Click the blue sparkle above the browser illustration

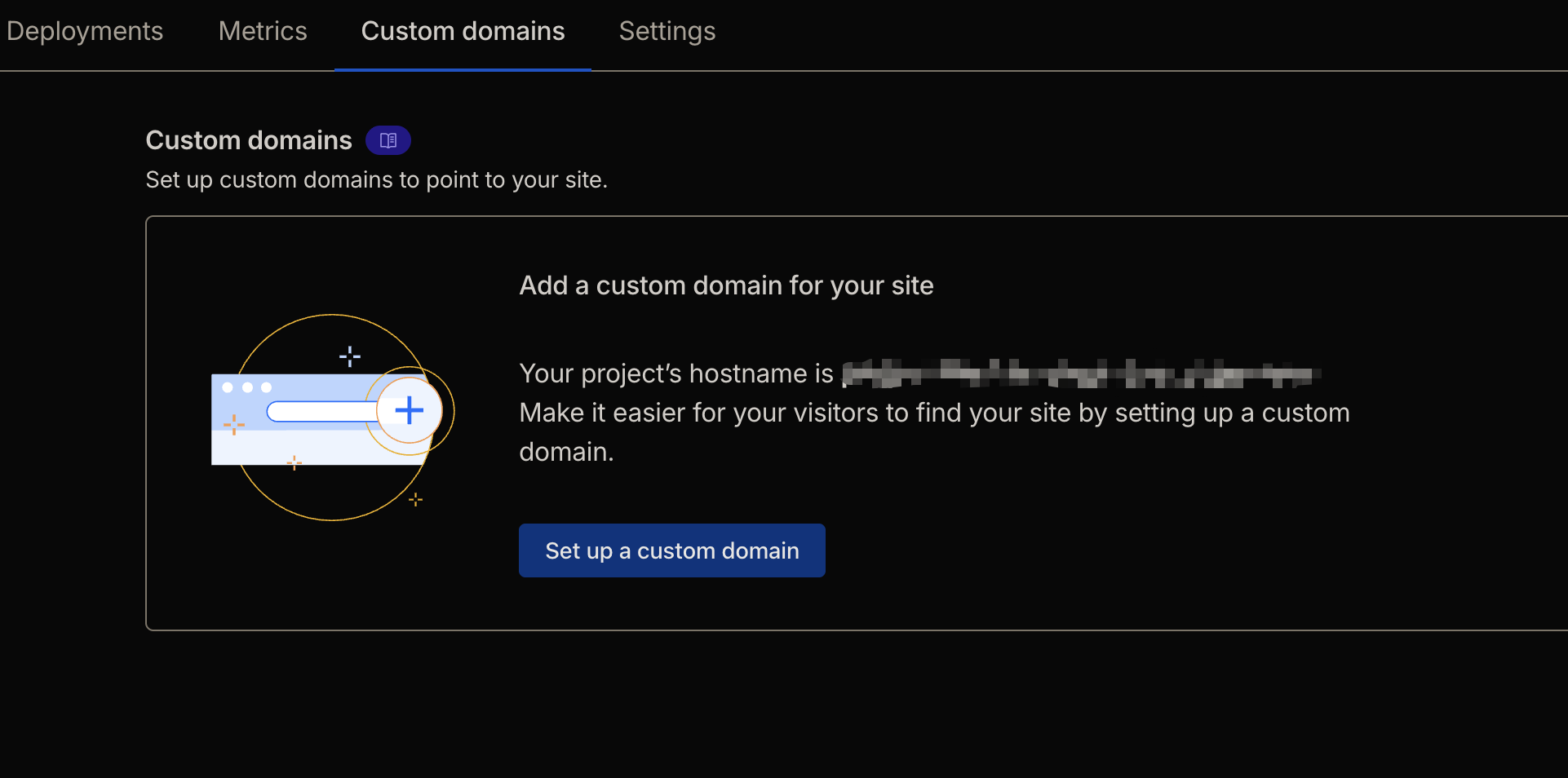(x=350, y=356)
